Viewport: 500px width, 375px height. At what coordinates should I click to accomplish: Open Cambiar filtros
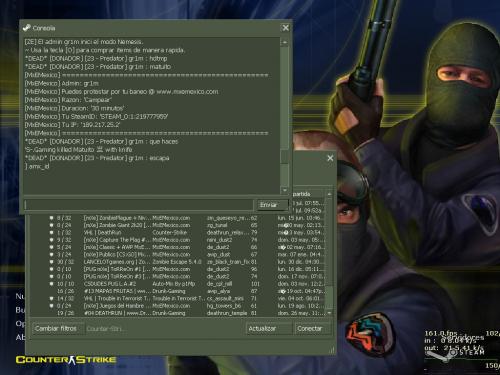click(56, 329)
